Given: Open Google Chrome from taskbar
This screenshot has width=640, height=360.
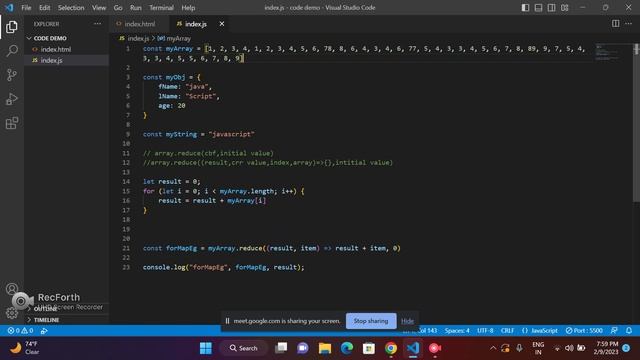Looking at the screenshot, I should coord(391,348).
